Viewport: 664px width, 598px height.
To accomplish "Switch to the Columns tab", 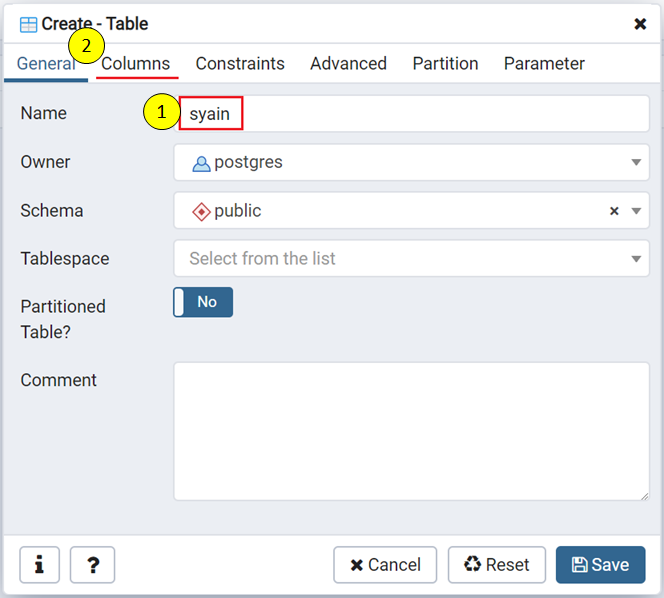I will (136, 63).
